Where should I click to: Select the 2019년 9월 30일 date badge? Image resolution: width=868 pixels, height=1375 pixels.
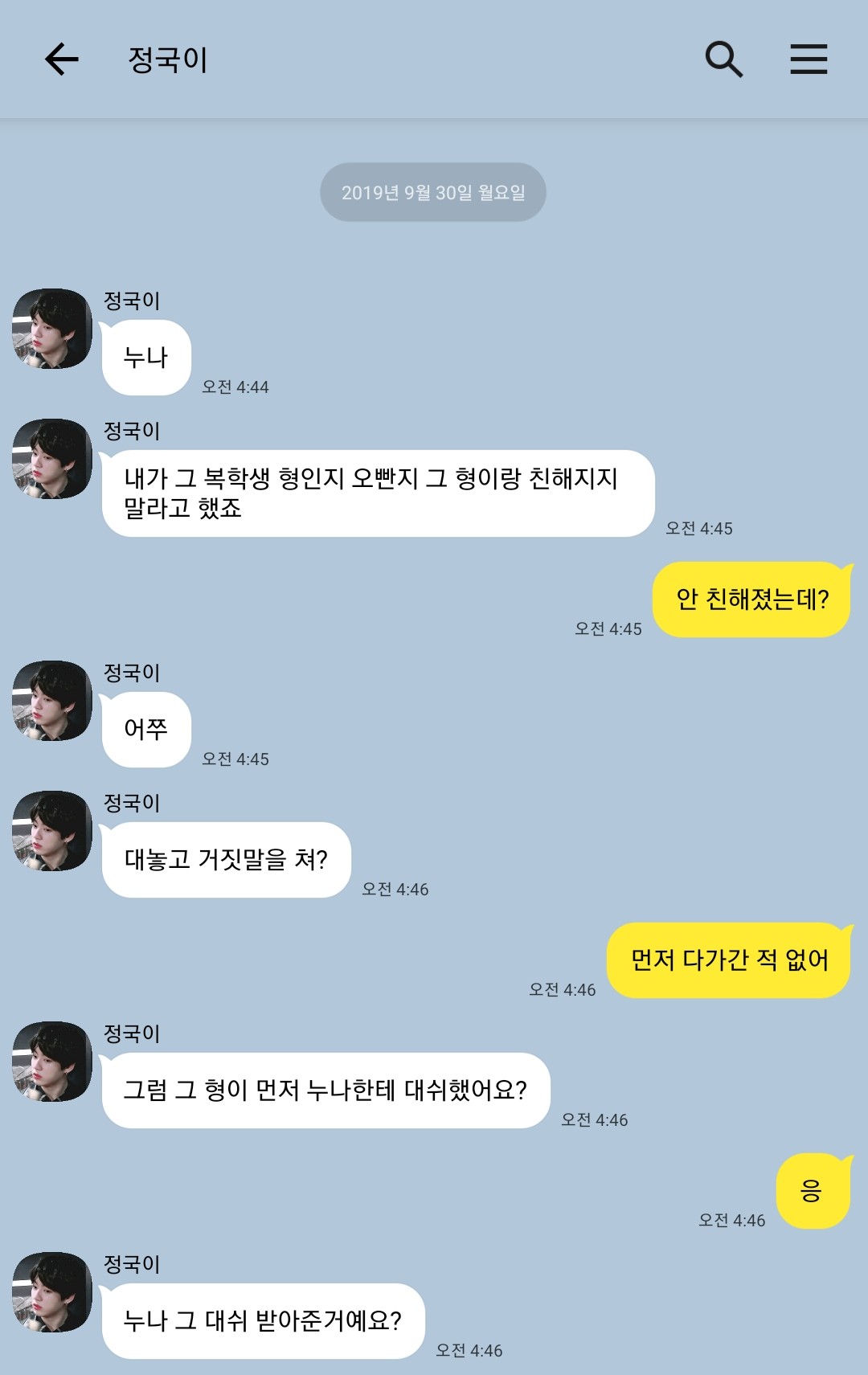coord(433,192)
